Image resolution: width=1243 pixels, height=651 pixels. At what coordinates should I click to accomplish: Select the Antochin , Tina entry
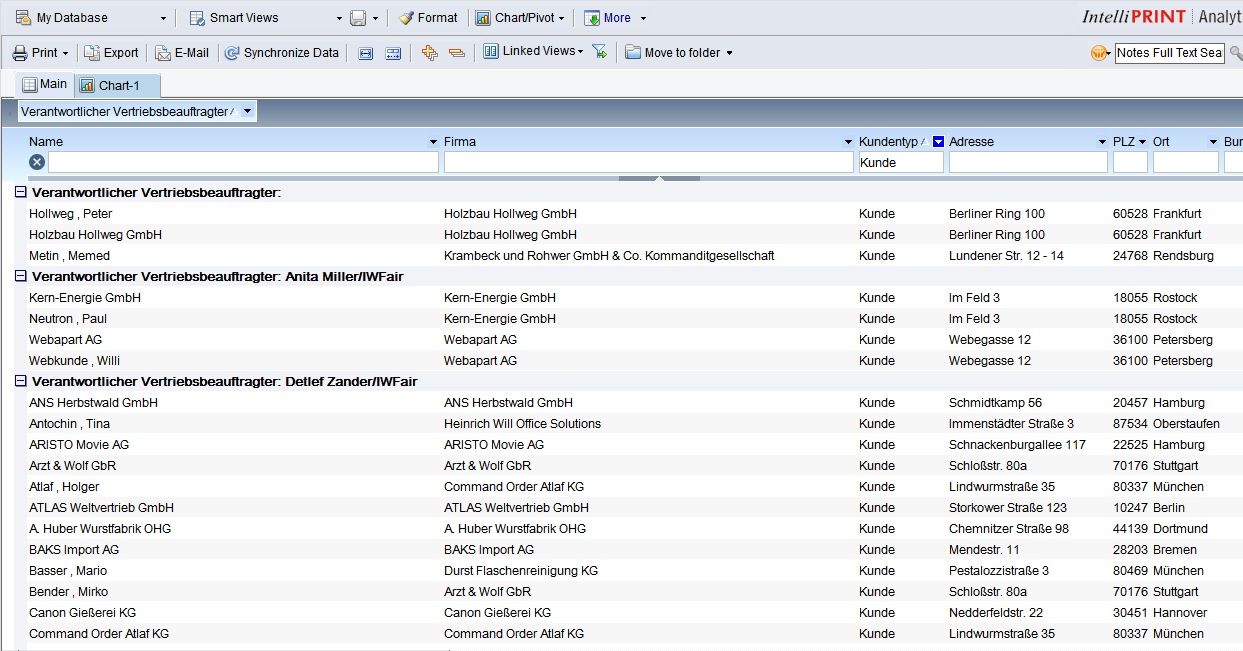click(70, 424)
